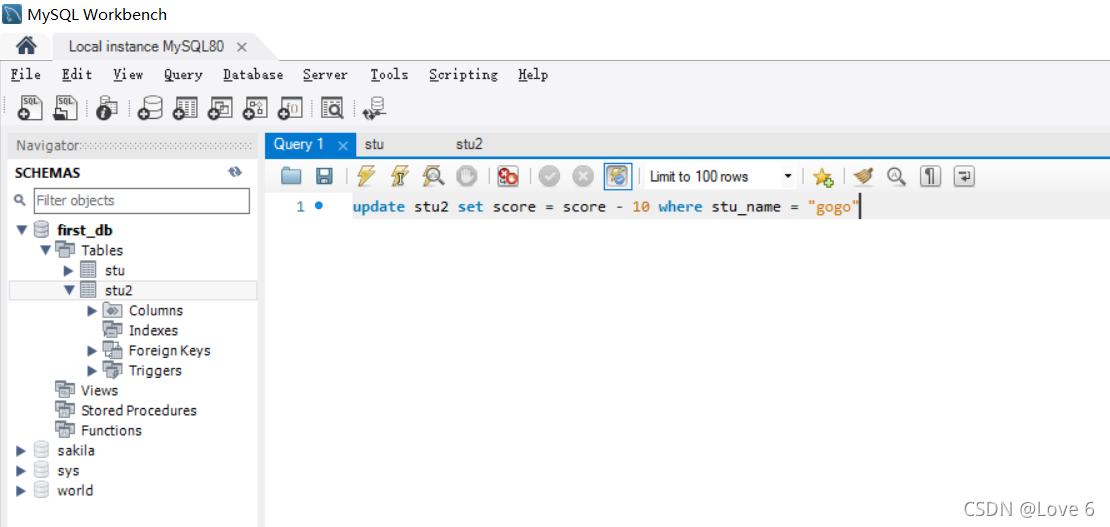Click the Filter objects search field
1110x527 pixels.
(142, 200)
